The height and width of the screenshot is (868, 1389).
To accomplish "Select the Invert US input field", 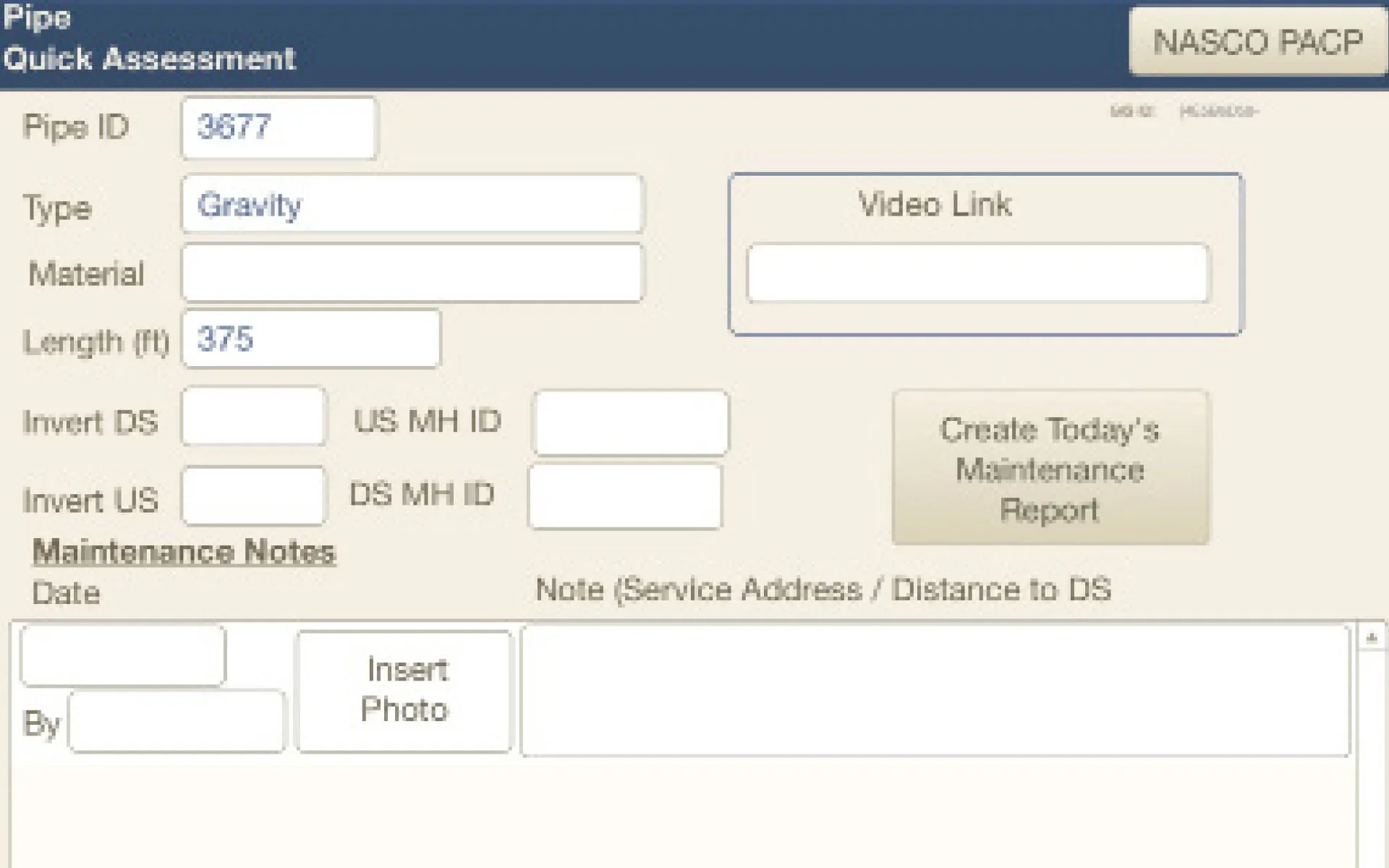I will (253, 496).
